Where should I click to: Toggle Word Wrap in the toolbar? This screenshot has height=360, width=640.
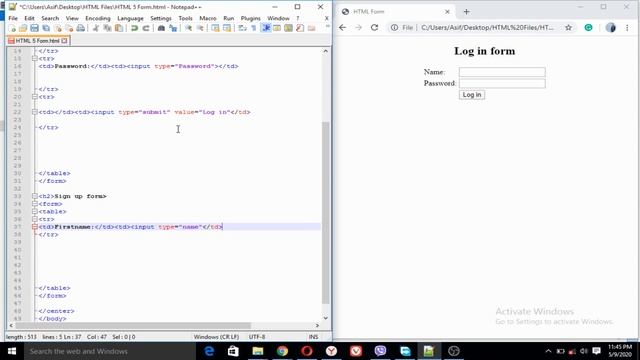pyautogui.click(x=242, y=28)
